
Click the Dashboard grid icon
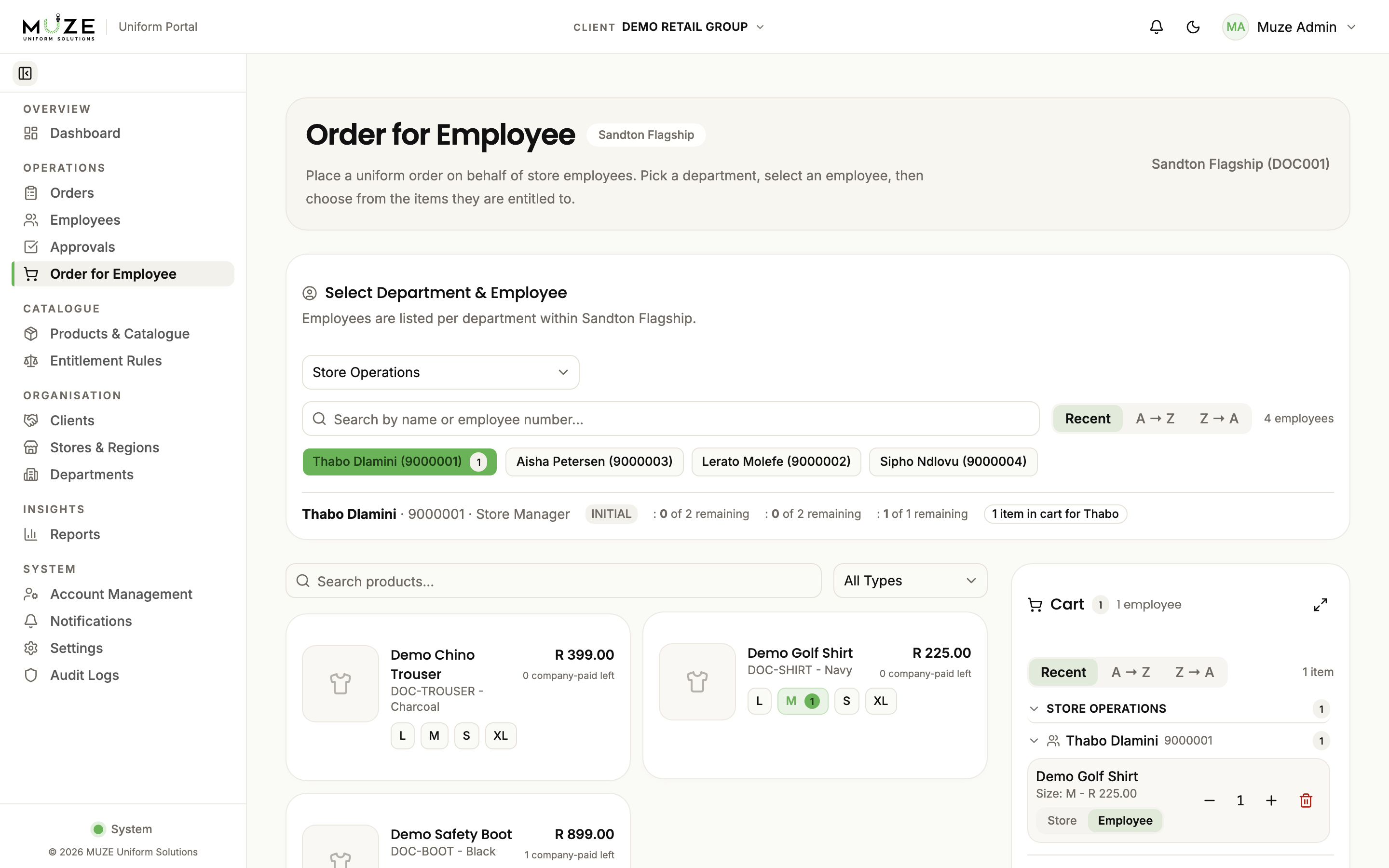31,133
